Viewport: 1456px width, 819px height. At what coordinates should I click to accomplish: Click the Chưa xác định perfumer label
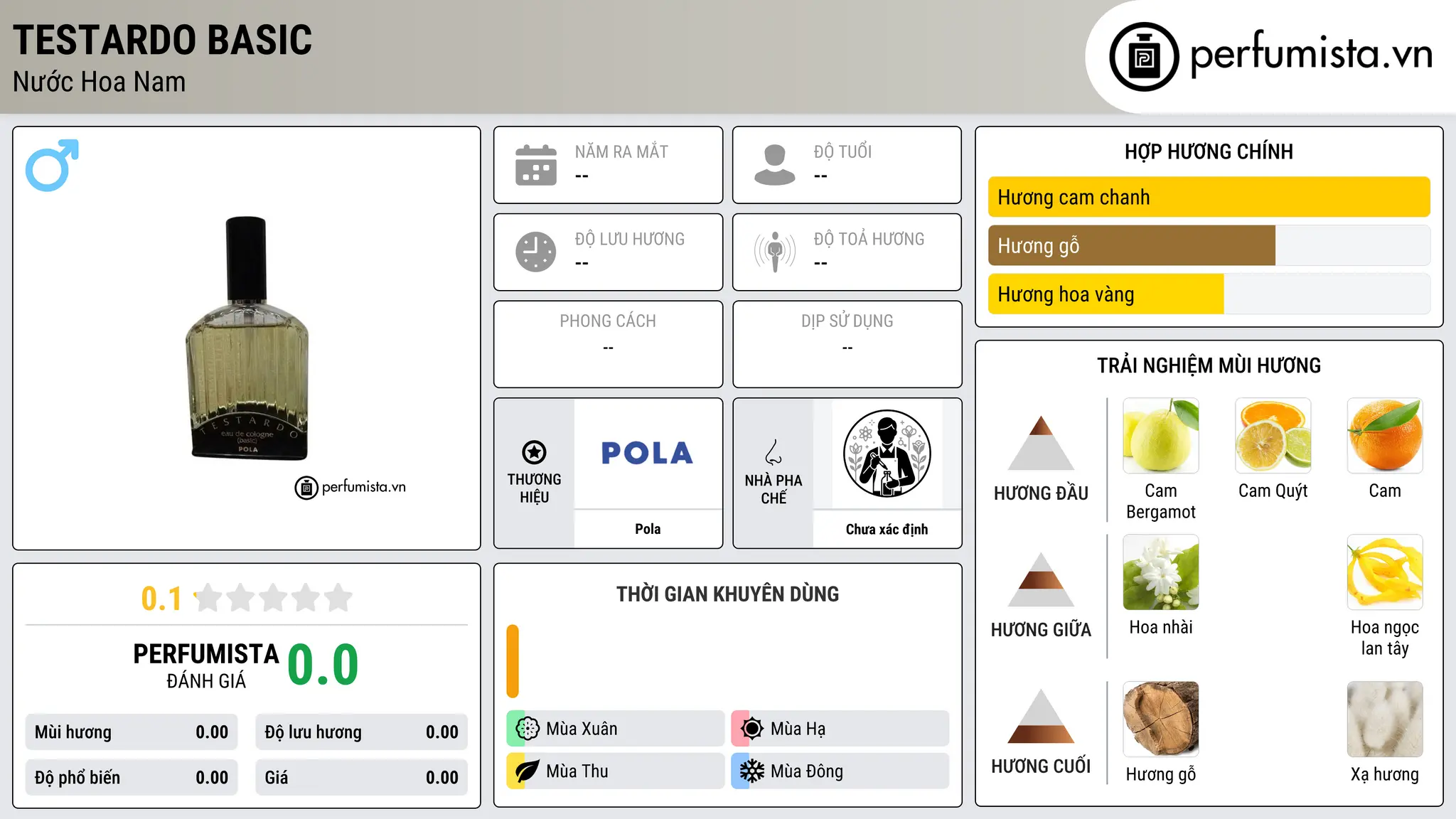(887, 529)
